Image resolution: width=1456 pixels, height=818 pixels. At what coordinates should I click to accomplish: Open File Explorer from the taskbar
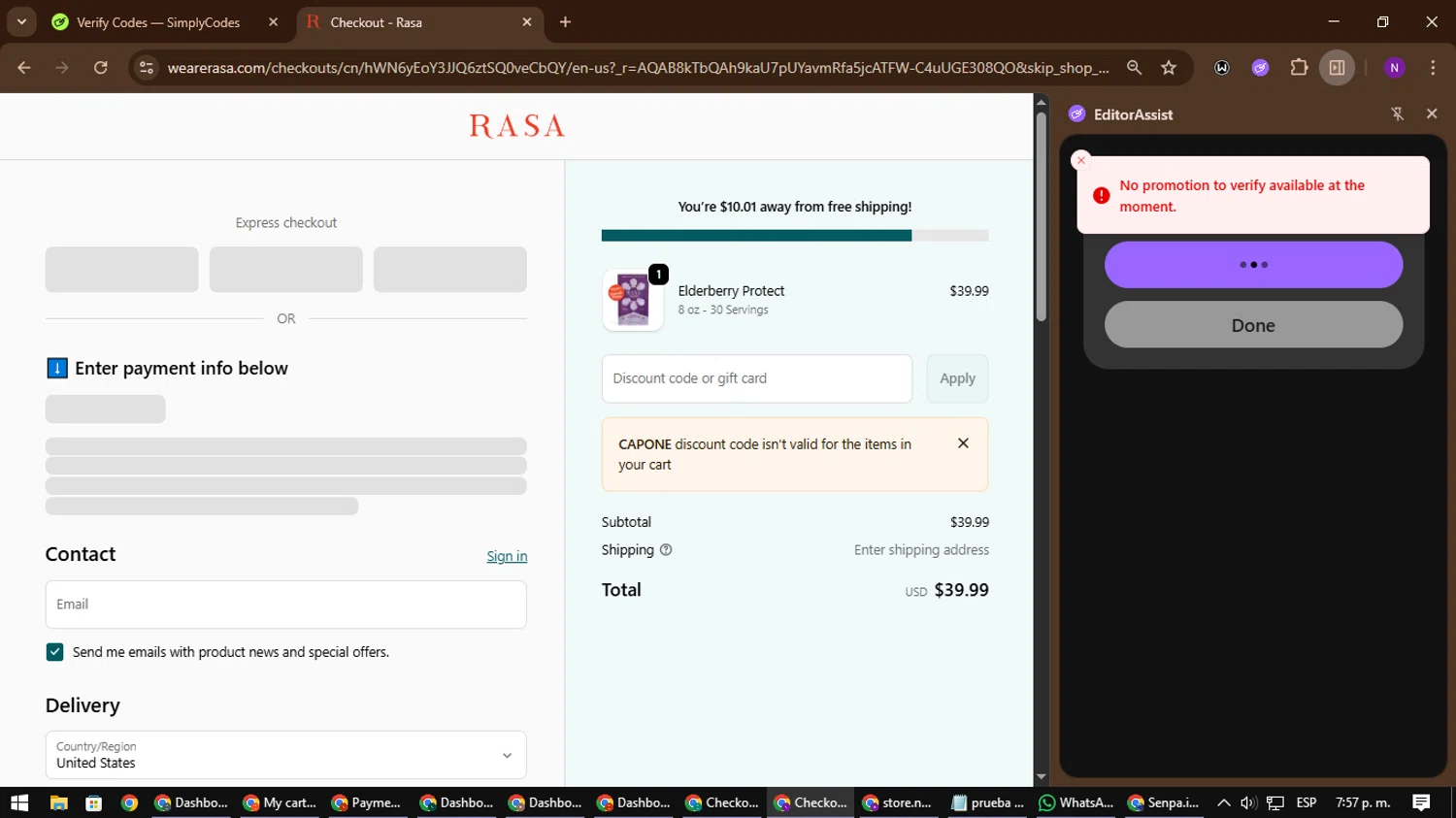[x=58, y=802]
